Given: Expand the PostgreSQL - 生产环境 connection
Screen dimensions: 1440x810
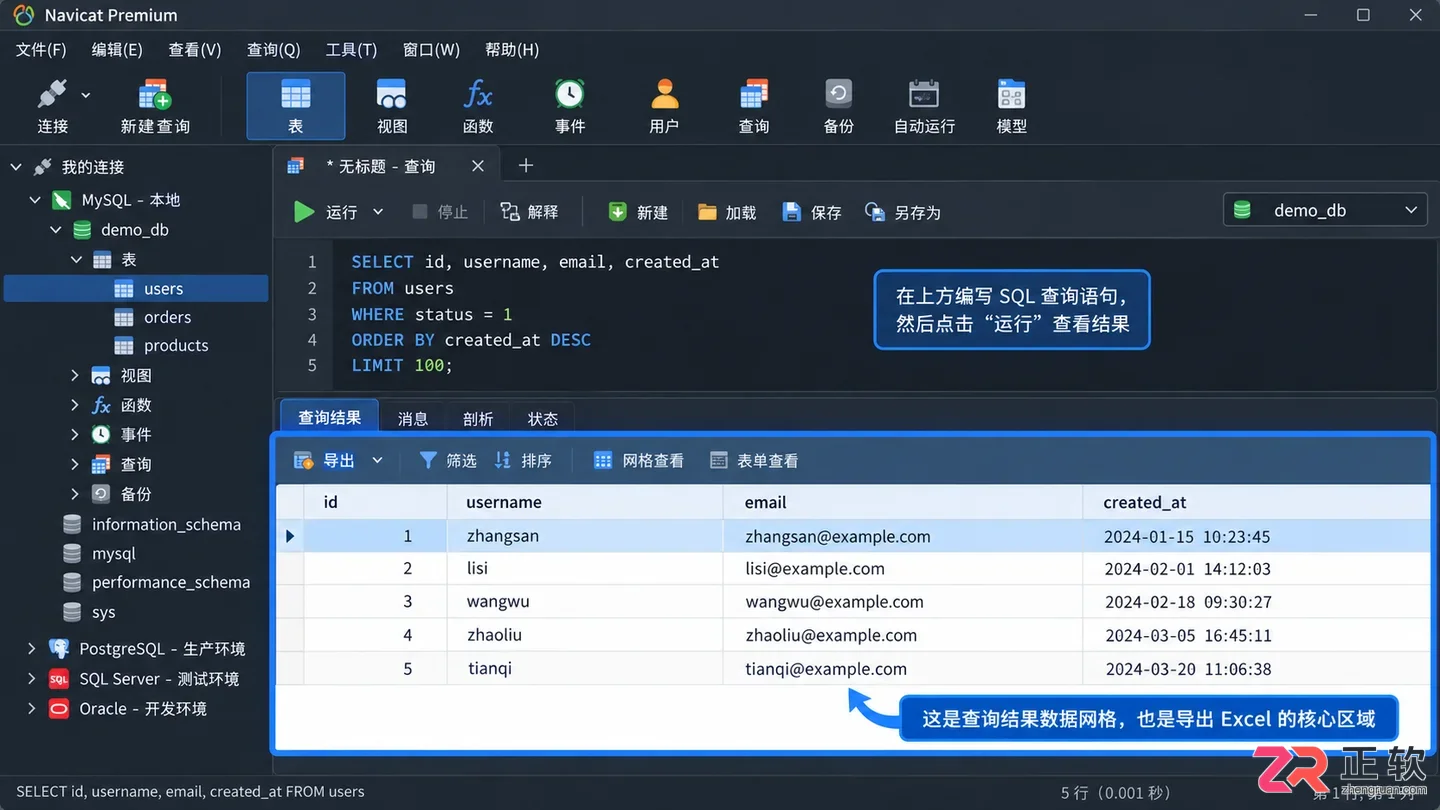Looking at the screenshot, I should (x=32, y=649).
